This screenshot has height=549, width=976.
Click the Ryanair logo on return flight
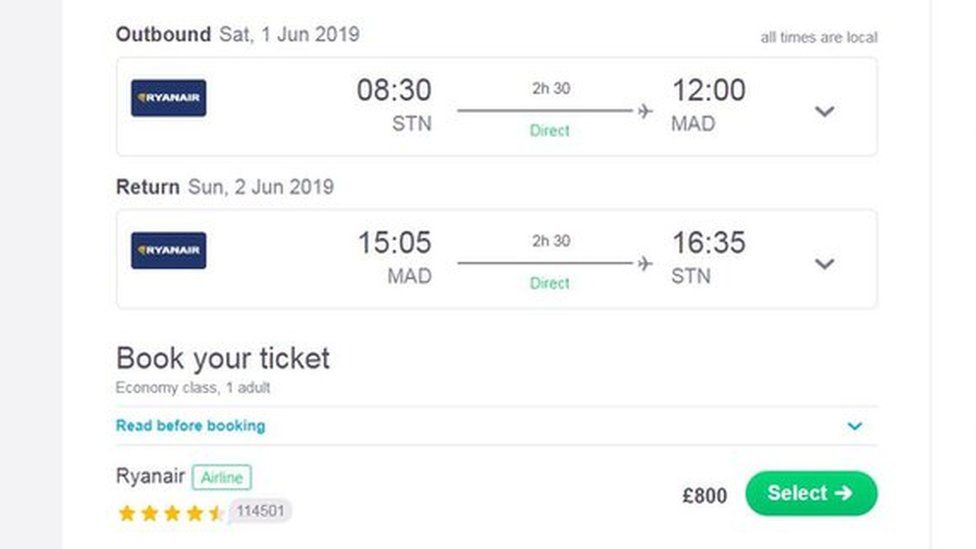click(168, 250)
